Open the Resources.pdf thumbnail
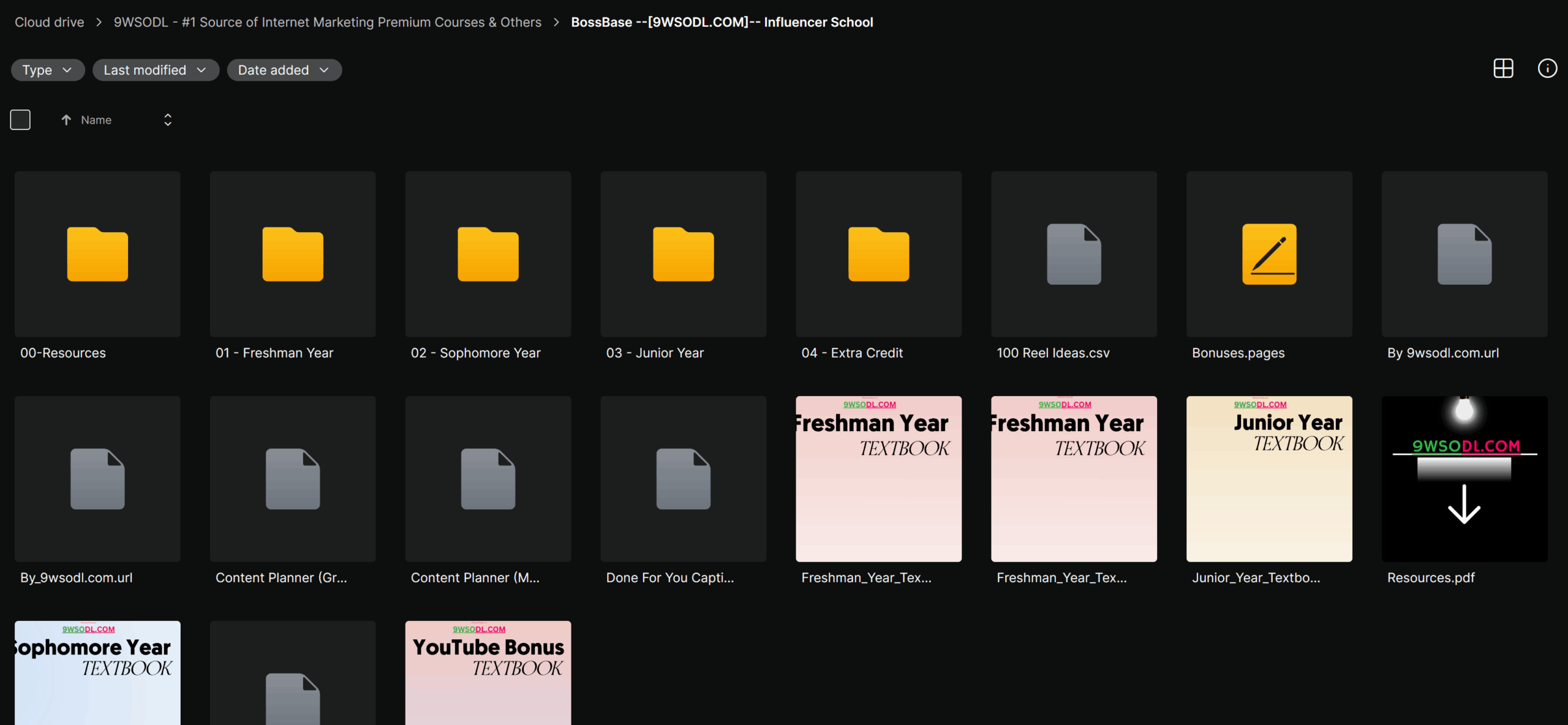Viewport: 1568px width, 725px height. [1464, 479]
